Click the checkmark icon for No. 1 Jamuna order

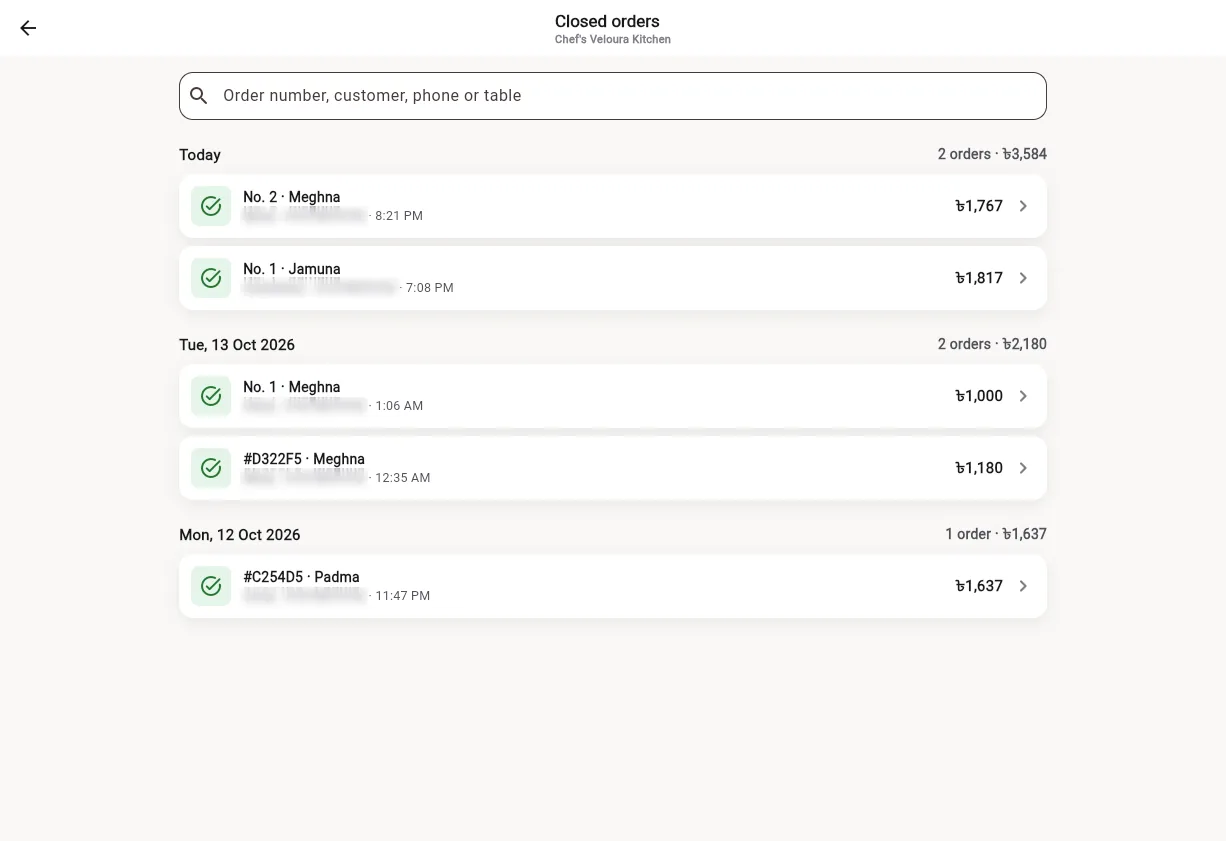tap(211, 278)
